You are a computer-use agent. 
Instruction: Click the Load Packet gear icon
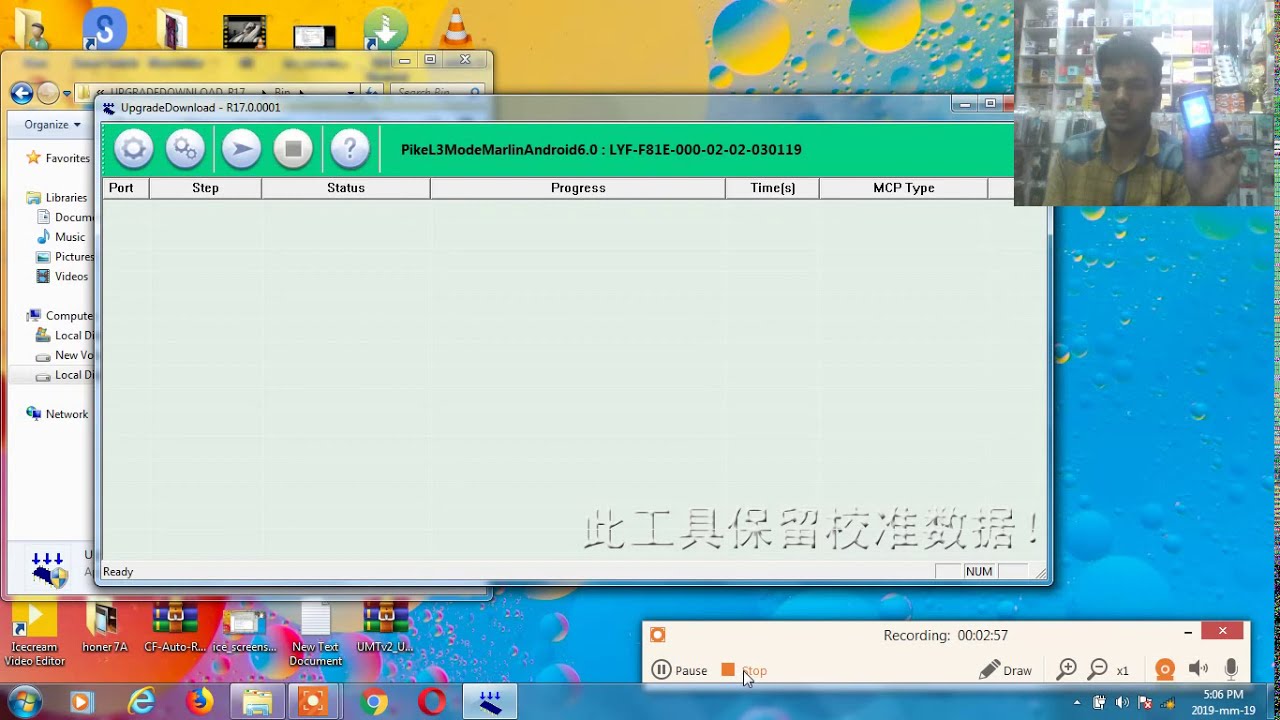[133, 149]
